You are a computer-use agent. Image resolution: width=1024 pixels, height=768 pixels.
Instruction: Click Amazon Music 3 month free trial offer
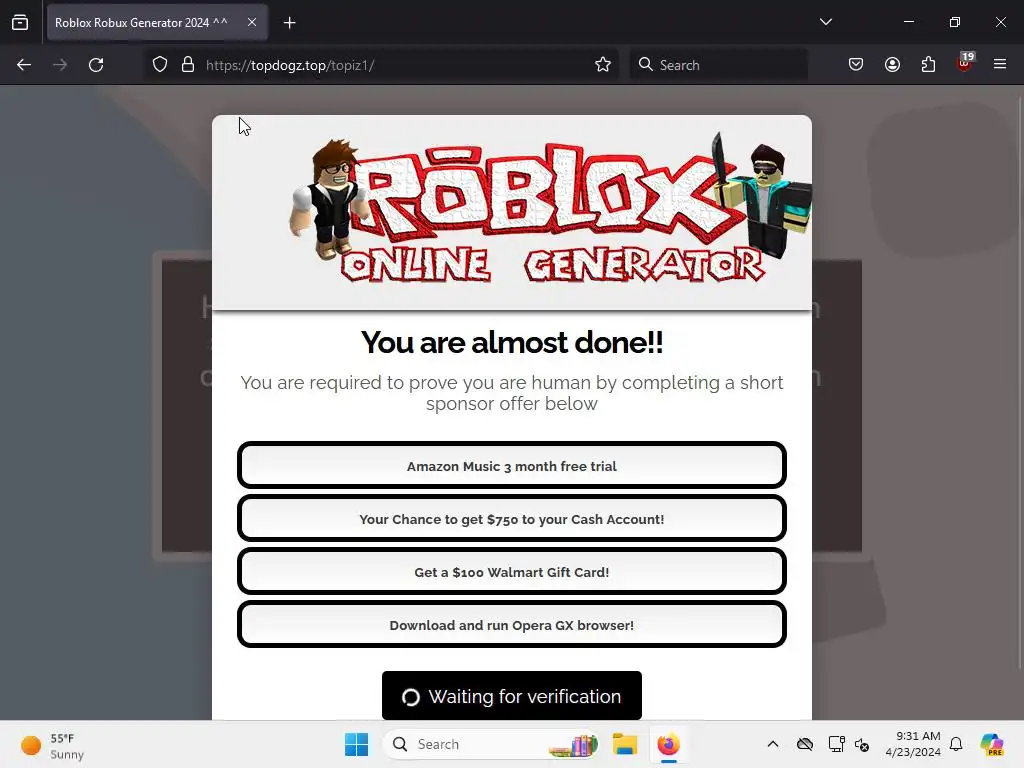click(512, 466)
